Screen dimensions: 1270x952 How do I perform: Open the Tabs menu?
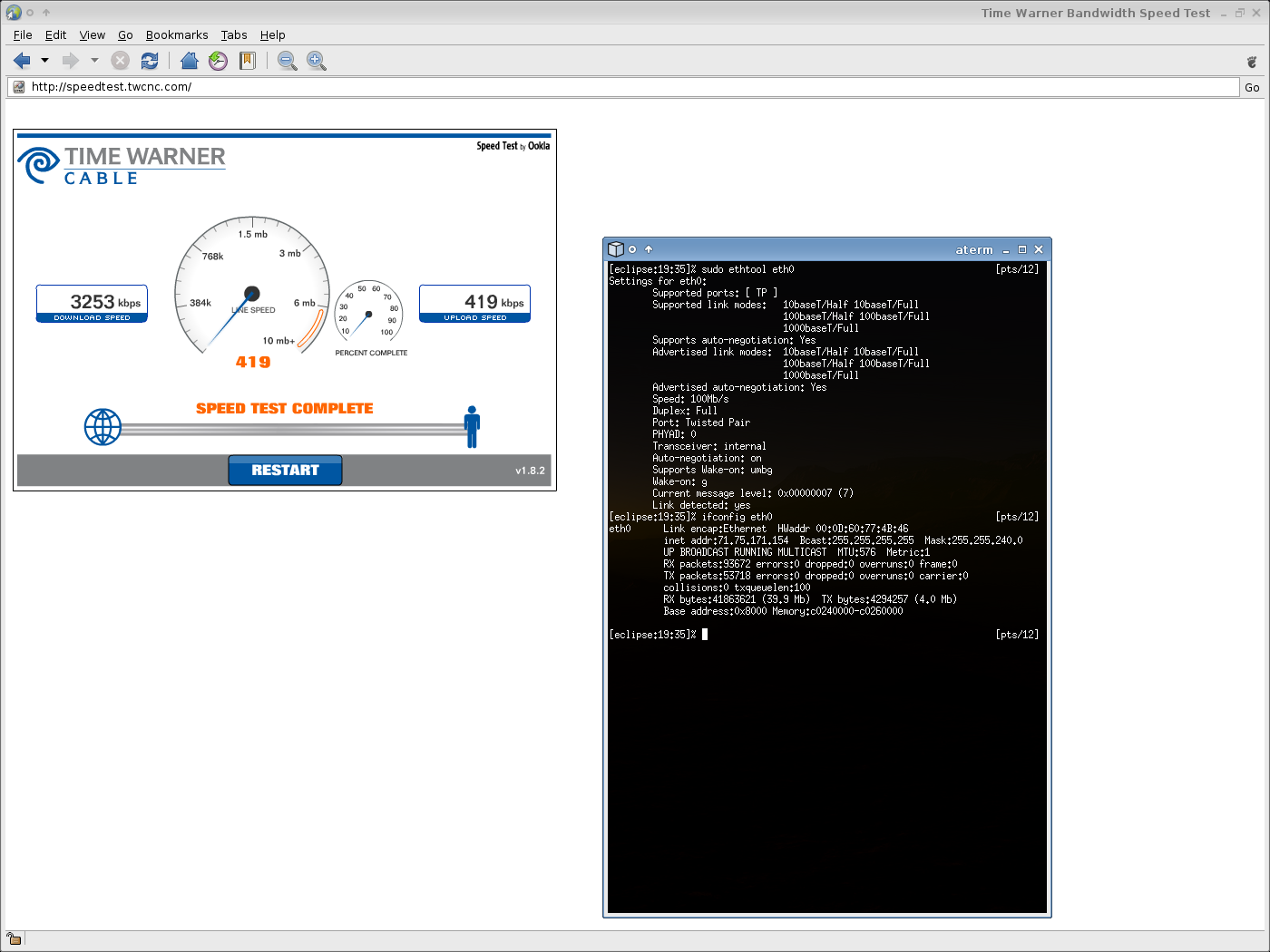click(234, 34)
